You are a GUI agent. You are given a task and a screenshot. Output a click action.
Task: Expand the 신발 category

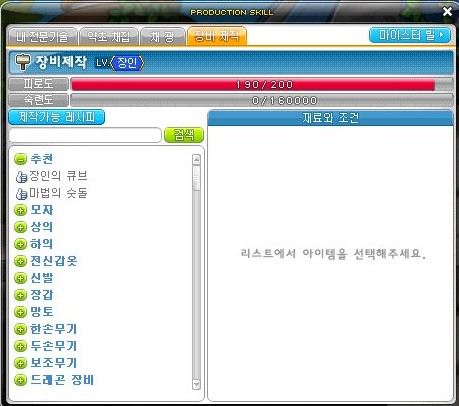tap(20, 278)
